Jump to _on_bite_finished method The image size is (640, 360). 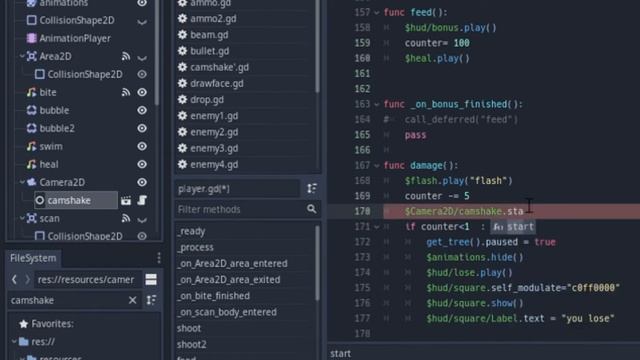click(x=213, y=296)
